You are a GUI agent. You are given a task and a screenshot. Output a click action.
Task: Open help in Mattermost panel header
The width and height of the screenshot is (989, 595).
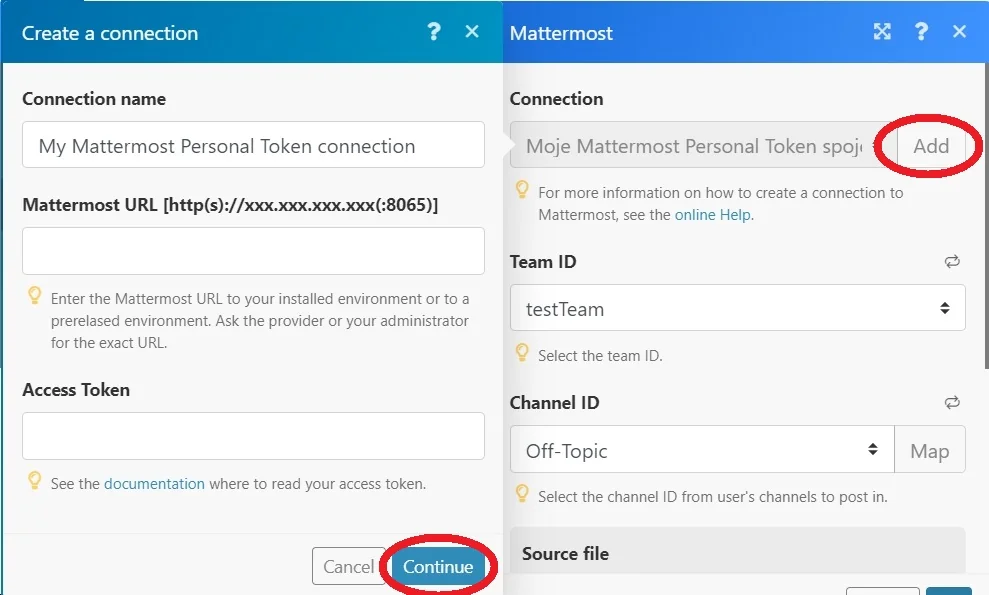(921, 32)
